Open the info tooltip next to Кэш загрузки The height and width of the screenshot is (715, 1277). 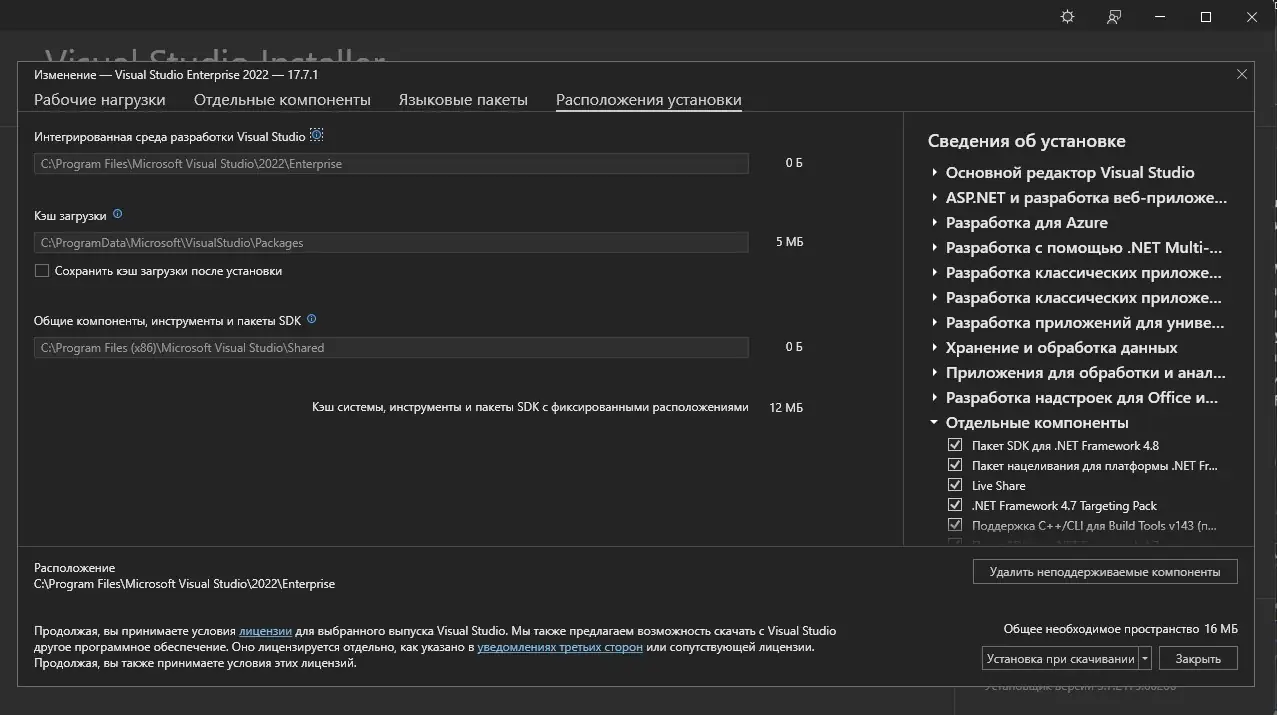tap(117, 213)
